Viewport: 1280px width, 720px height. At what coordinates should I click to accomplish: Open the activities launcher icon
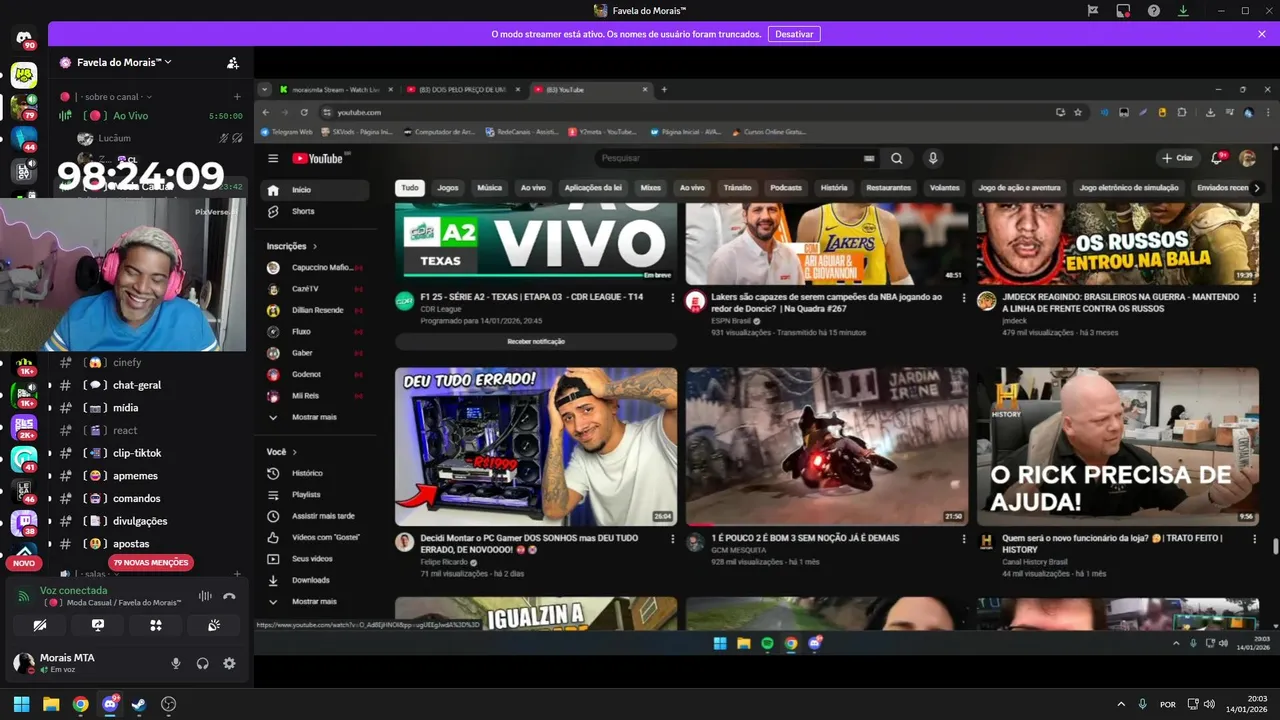coord(156,625)
